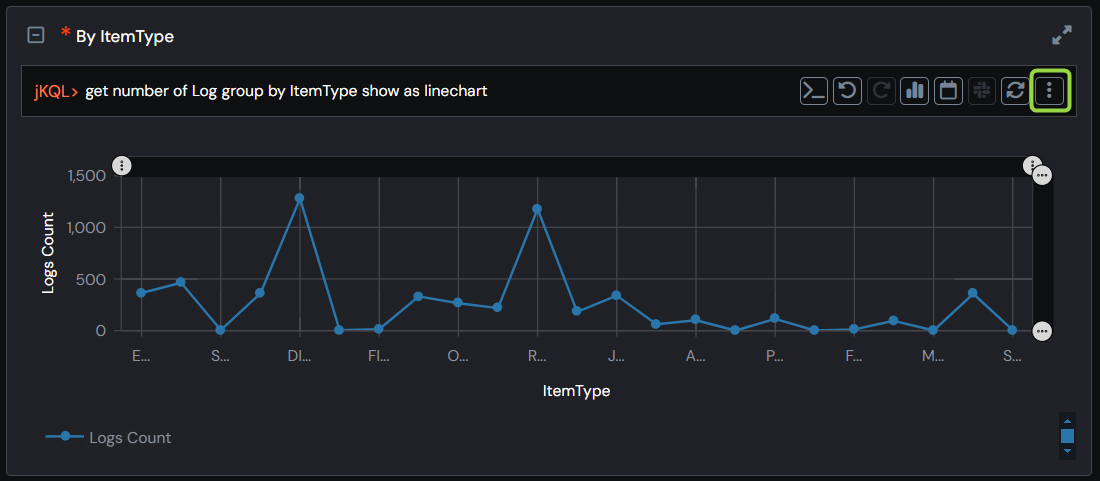Viewport: 1100px width, 481px height.
Task: Click the legend scroll up arrow
Action: click(x=1067, y=421)
